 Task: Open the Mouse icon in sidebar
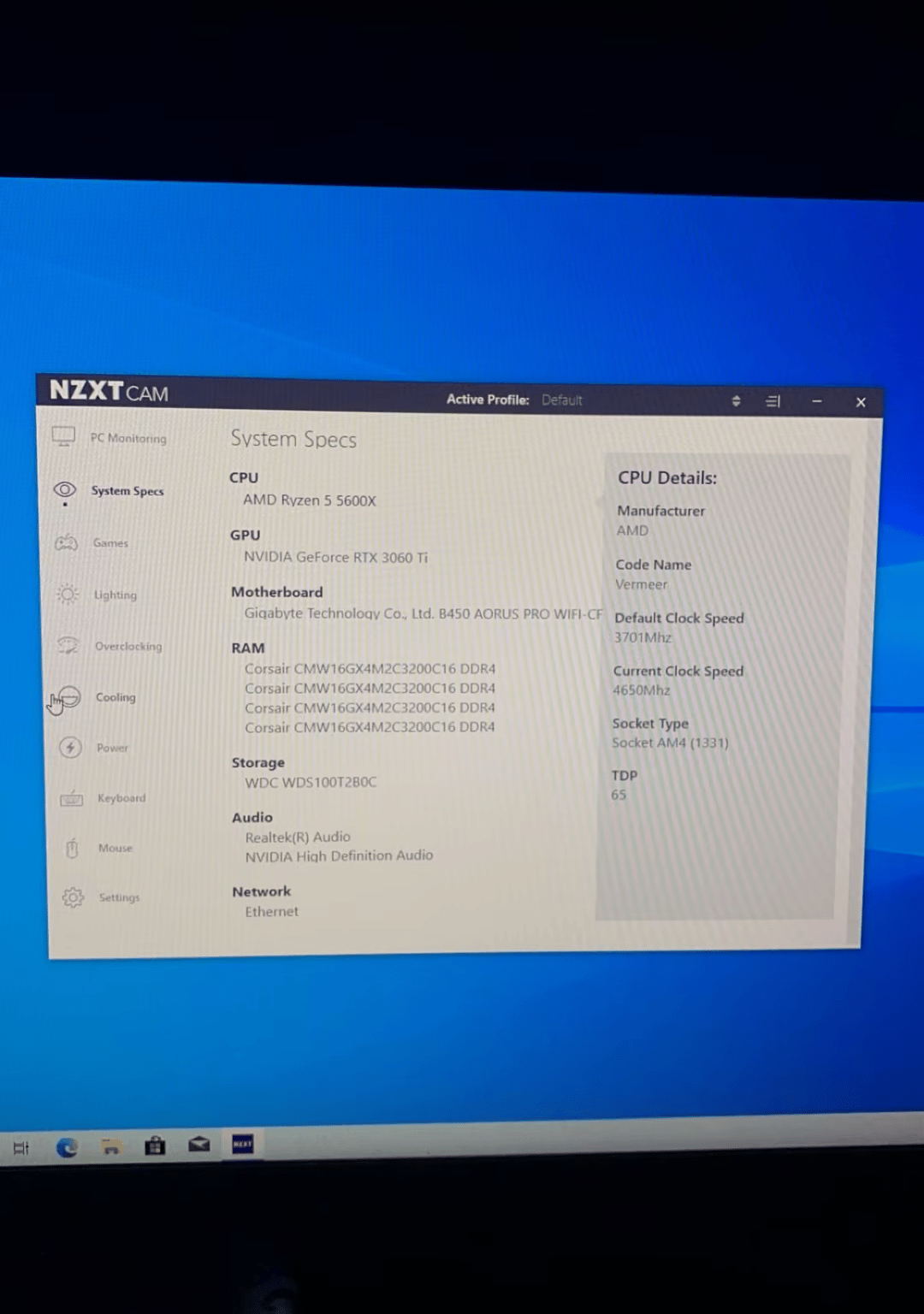coord(72,848)
